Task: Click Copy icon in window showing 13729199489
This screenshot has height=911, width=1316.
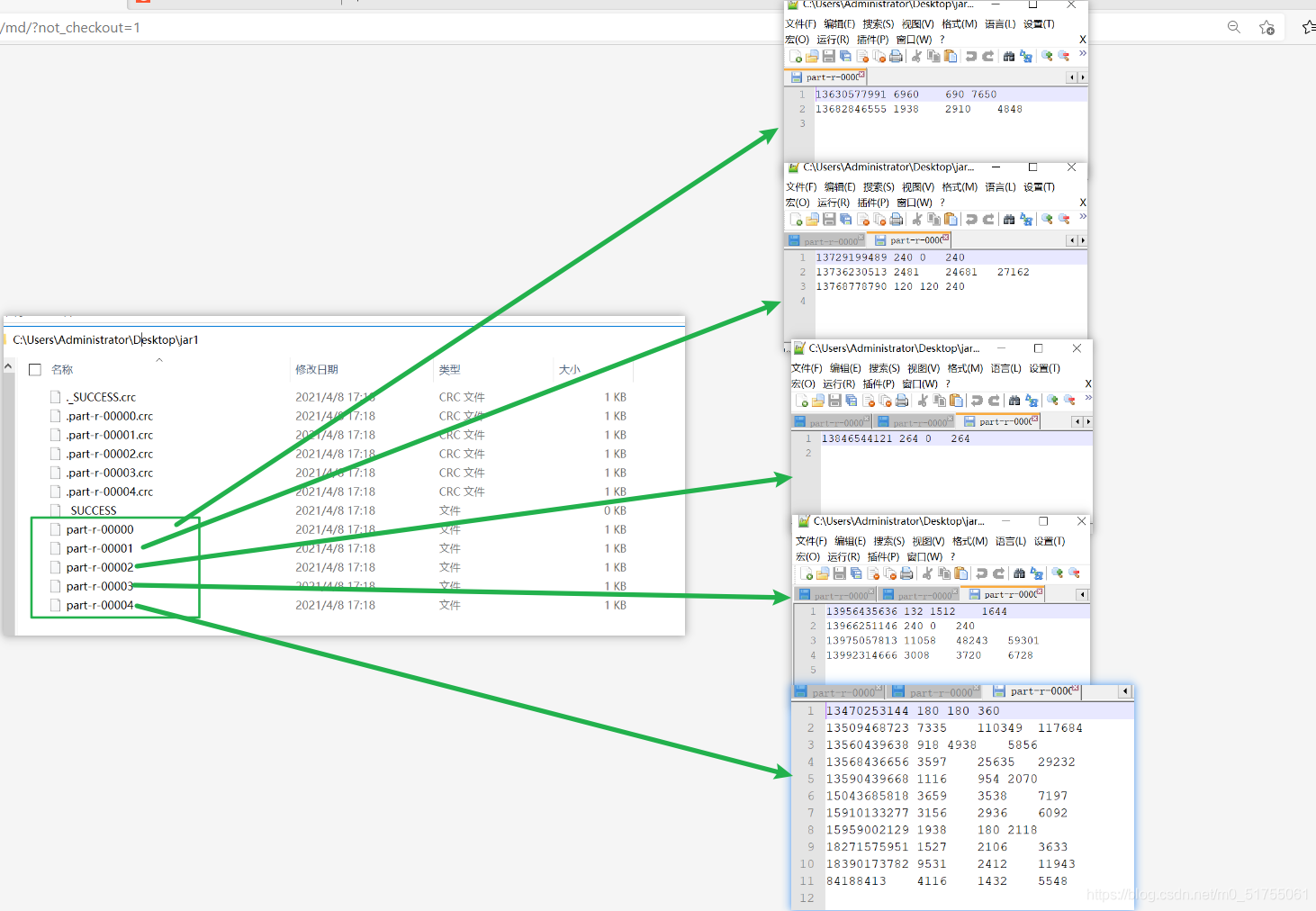Action: coord(934,219)
